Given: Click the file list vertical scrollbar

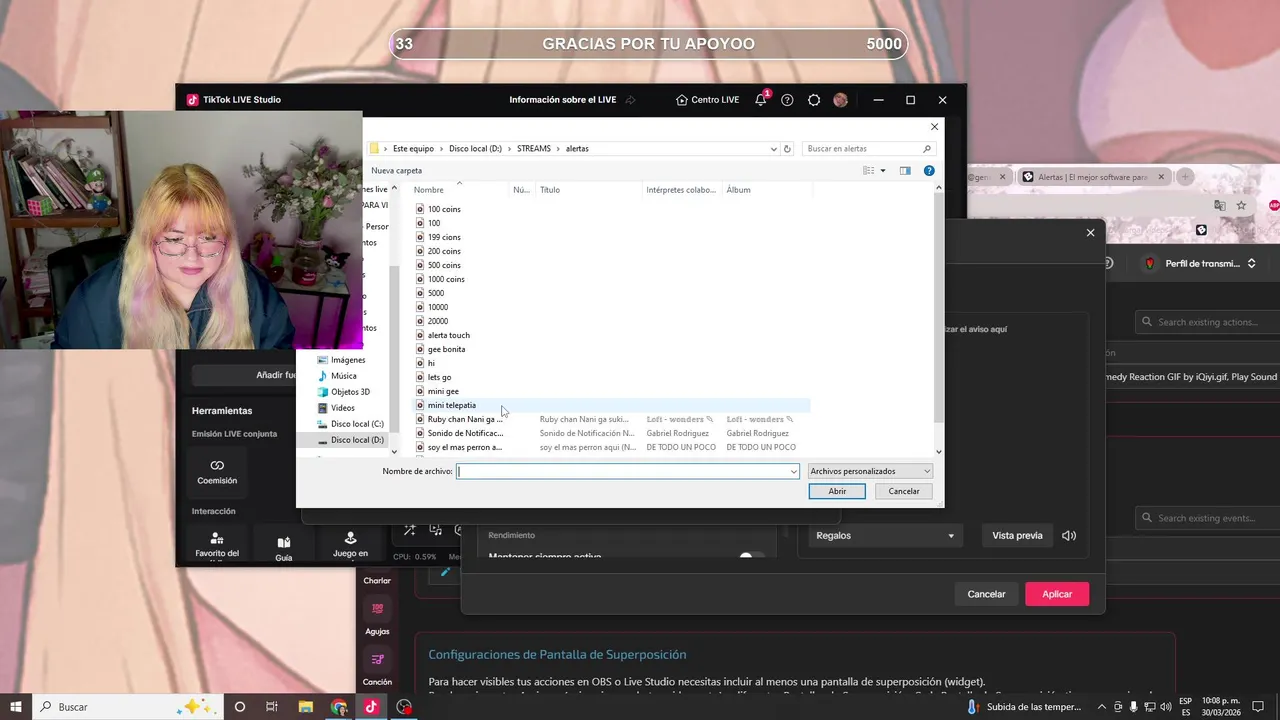Looking at the screenshot, I should [938, 305].
